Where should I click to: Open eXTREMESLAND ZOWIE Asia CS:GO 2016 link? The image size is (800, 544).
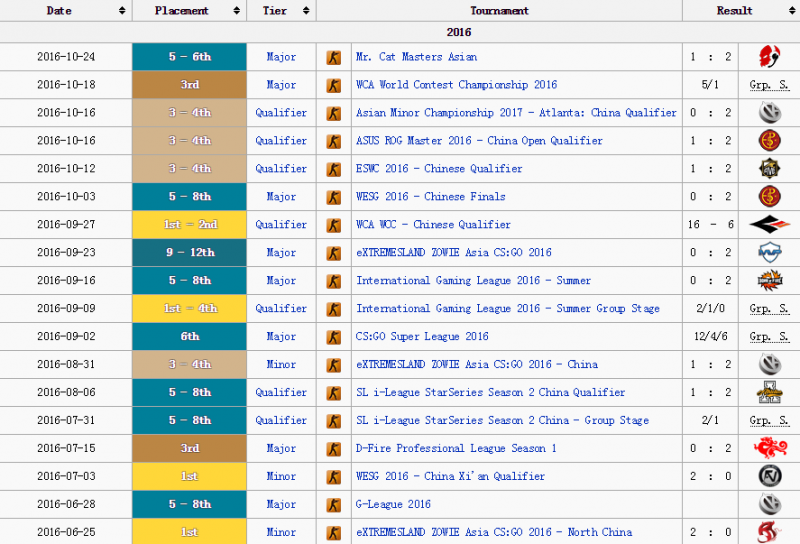pyautogui.click(x=454, y=253)
